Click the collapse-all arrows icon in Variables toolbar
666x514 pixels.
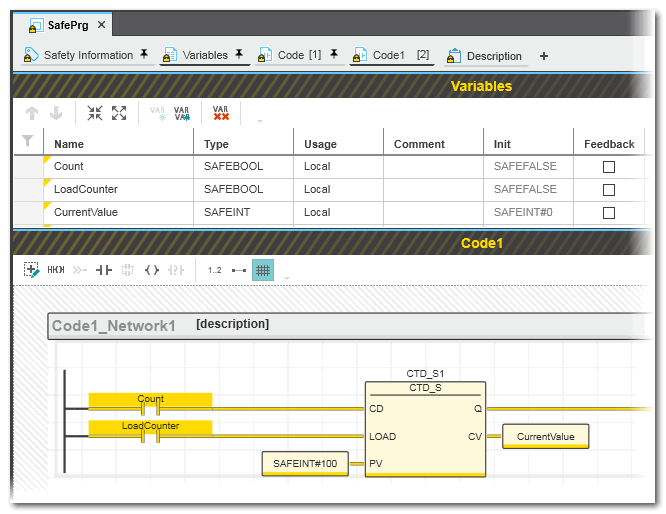[x=95, y=113]
